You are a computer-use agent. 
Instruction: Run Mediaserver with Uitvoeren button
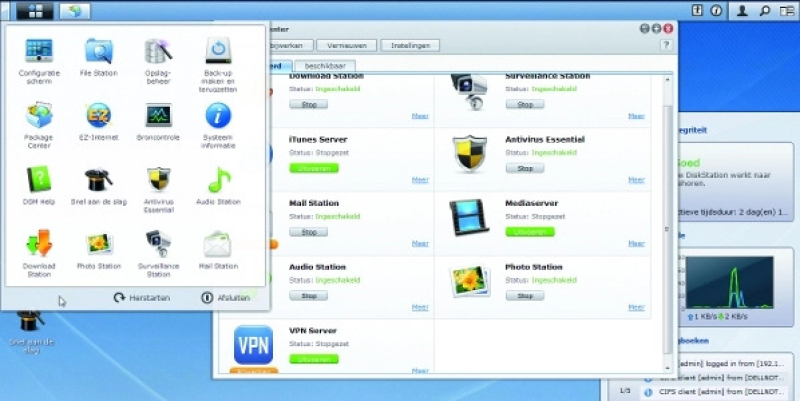[x=530, y=232]
